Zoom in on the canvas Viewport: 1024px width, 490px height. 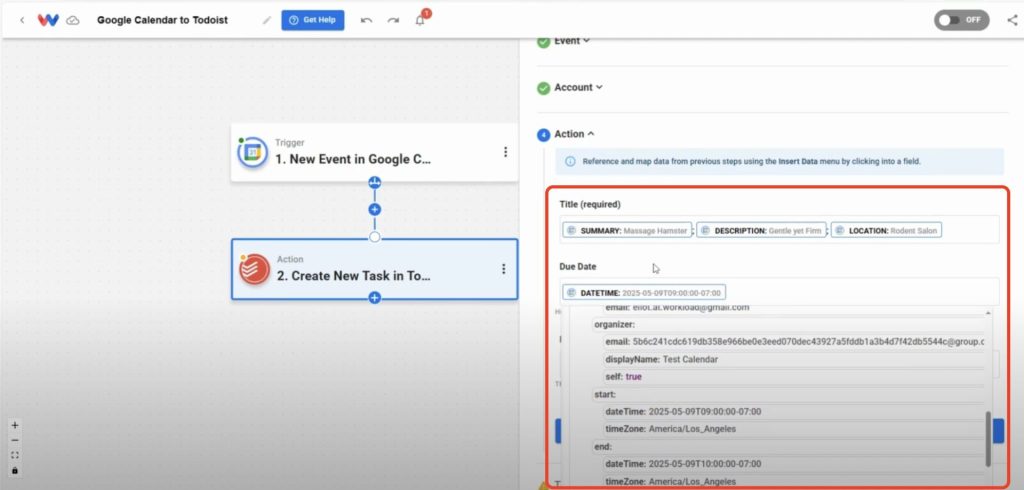click(15, 425)
